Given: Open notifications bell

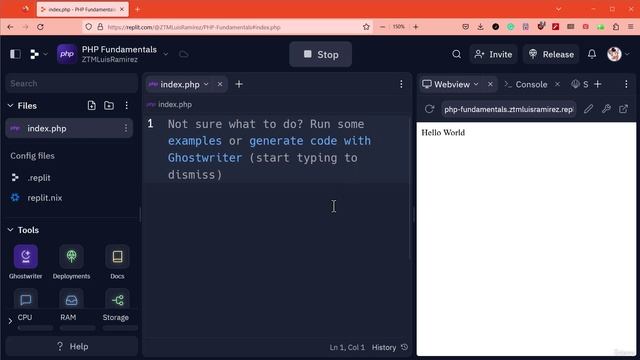Looking at the screenshot, I should [x=592, y=54].
